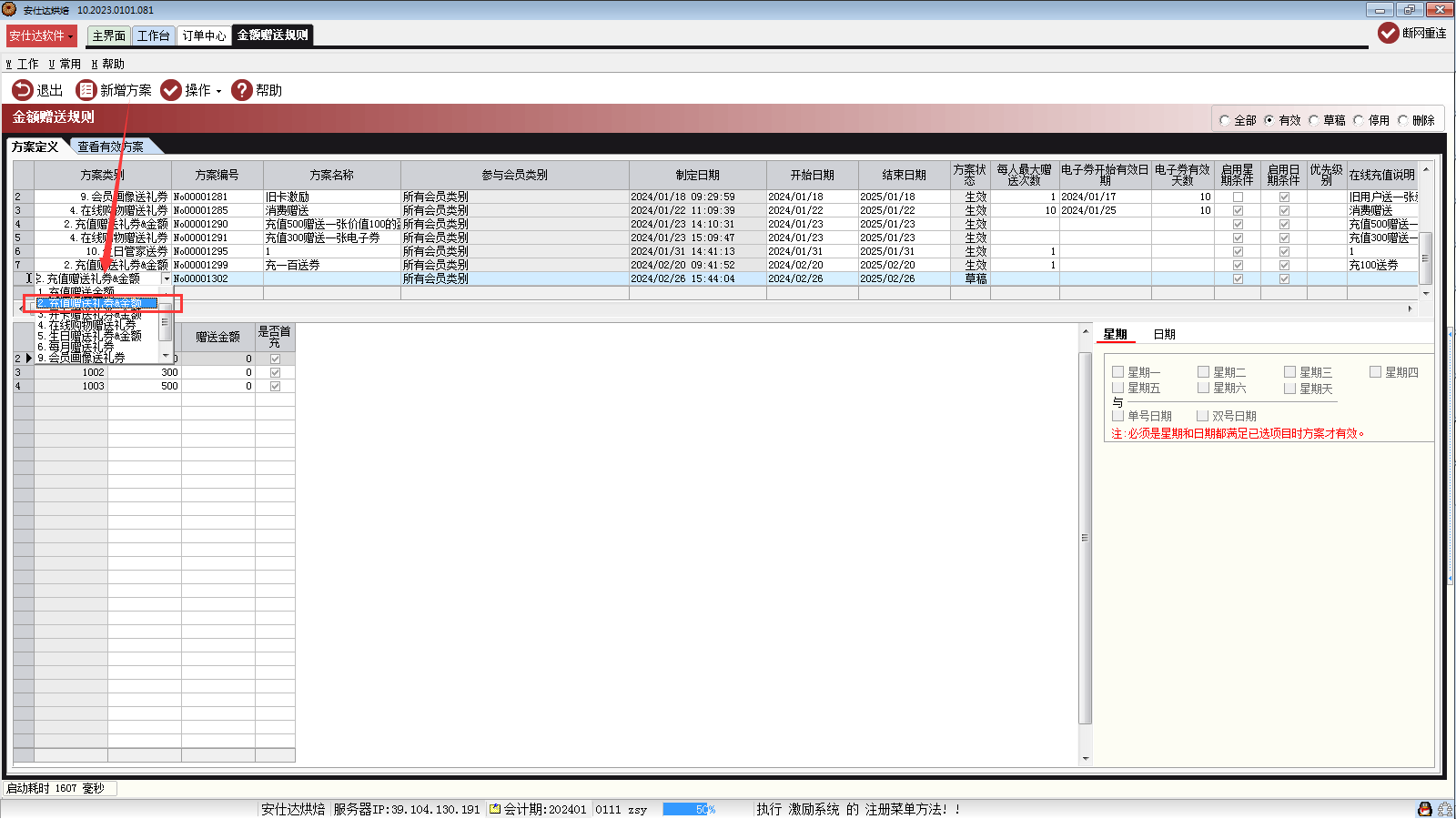Click the 1003 cell in lower grid
This screenshot has height=819, width=1456.
[x=71, y=386]
